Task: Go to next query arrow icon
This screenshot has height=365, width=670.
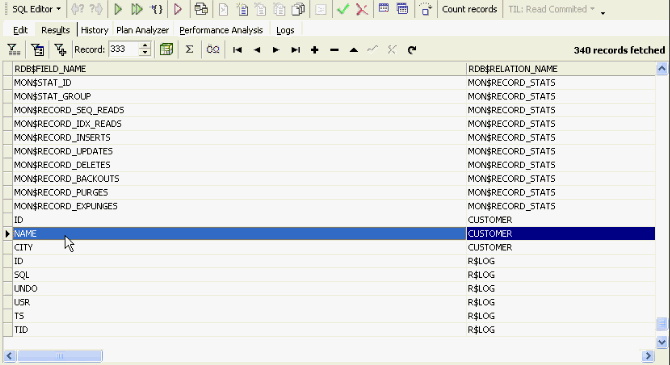Action: point(96,9)
